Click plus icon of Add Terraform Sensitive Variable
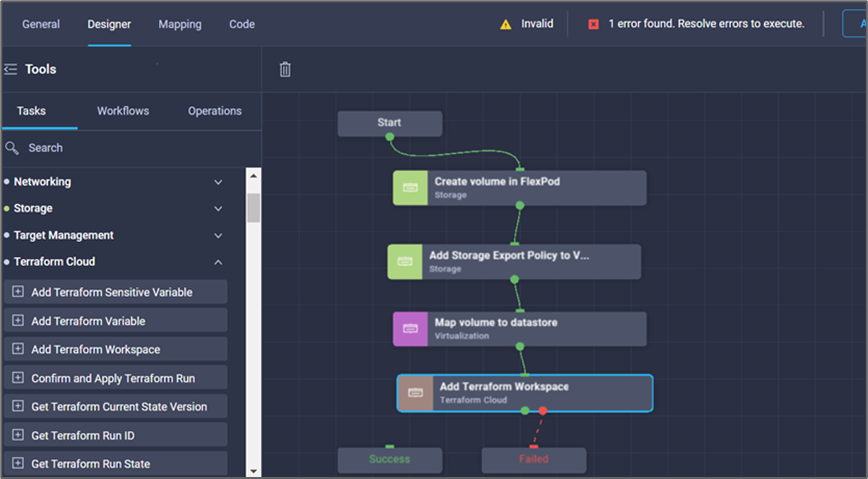The width and height of the screenshot is (868, 479). 18,291
